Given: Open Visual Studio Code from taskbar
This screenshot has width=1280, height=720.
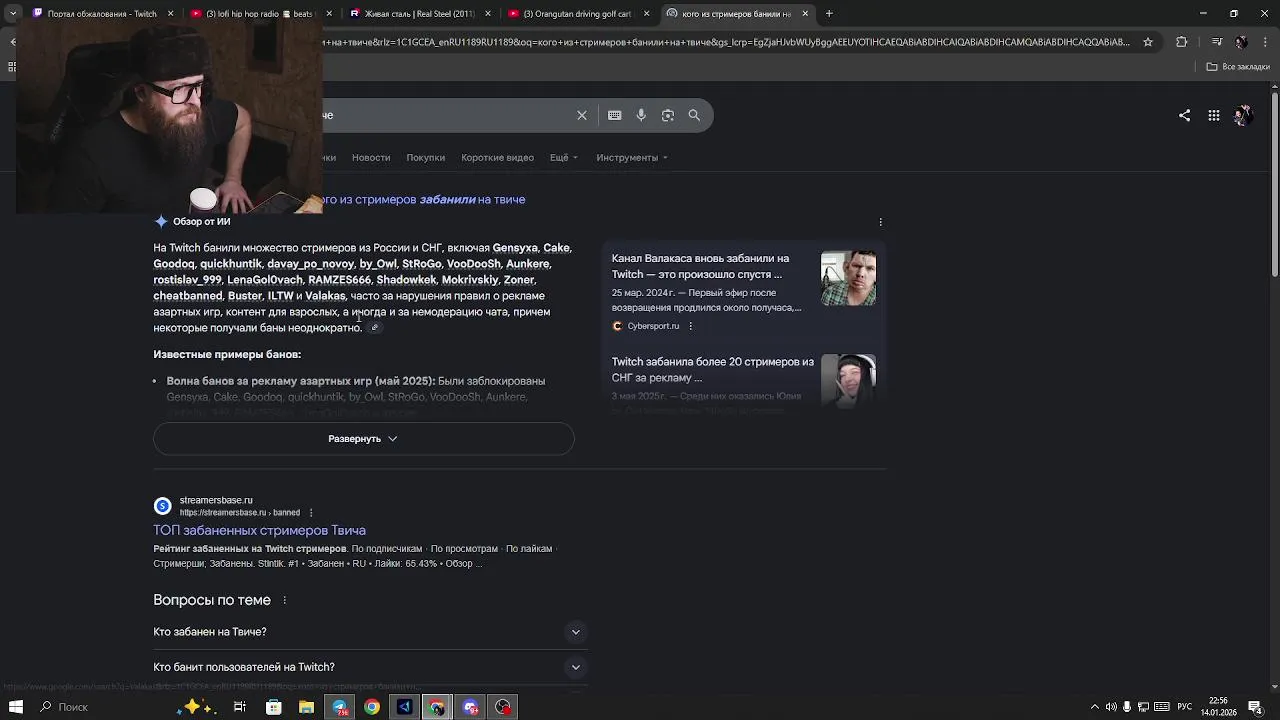Looking at the screenshot, I should pos(404,707).
